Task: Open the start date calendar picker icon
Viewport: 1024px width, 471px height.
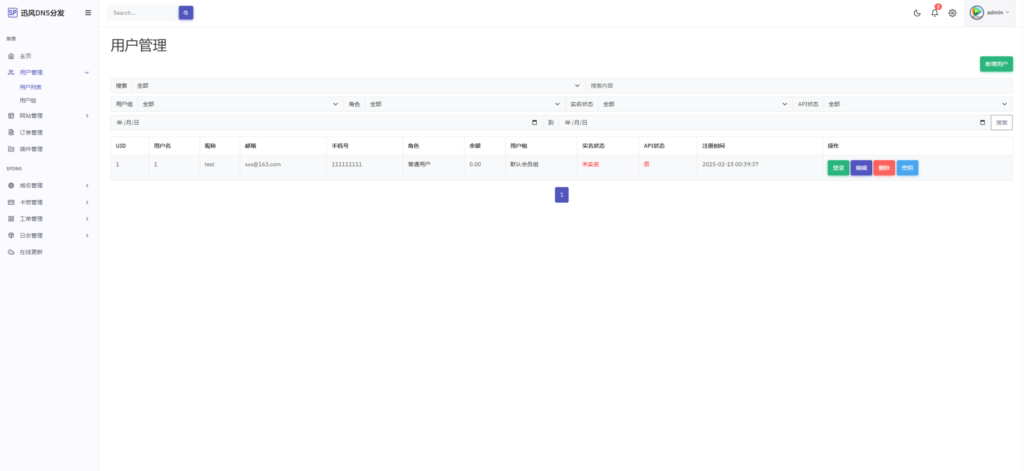Action: 534,122
